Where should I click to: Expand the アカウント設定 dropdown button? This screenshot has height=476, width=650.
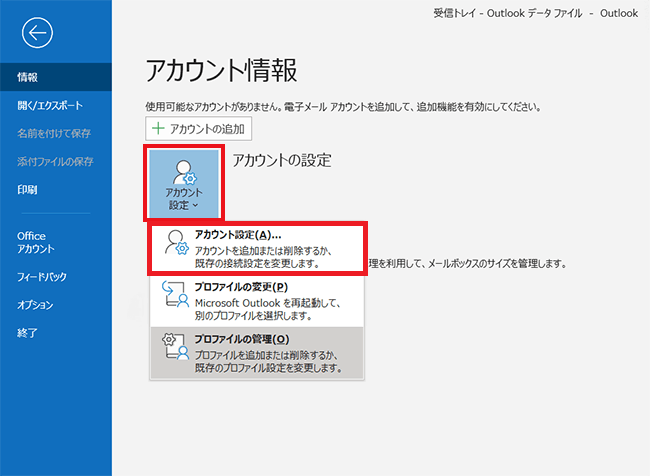click(x=184, y=183)
